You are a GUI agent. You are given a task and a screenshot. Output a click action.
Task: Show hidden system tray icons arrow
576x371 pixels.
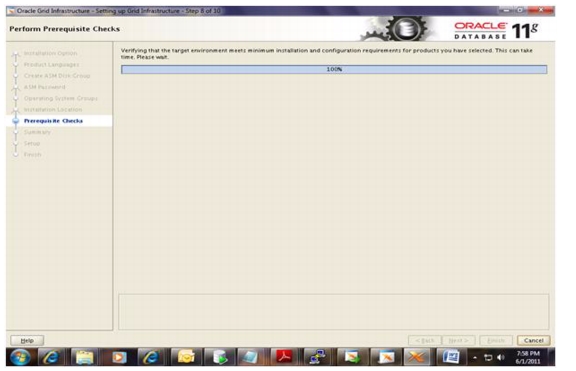tap(475, 357)
